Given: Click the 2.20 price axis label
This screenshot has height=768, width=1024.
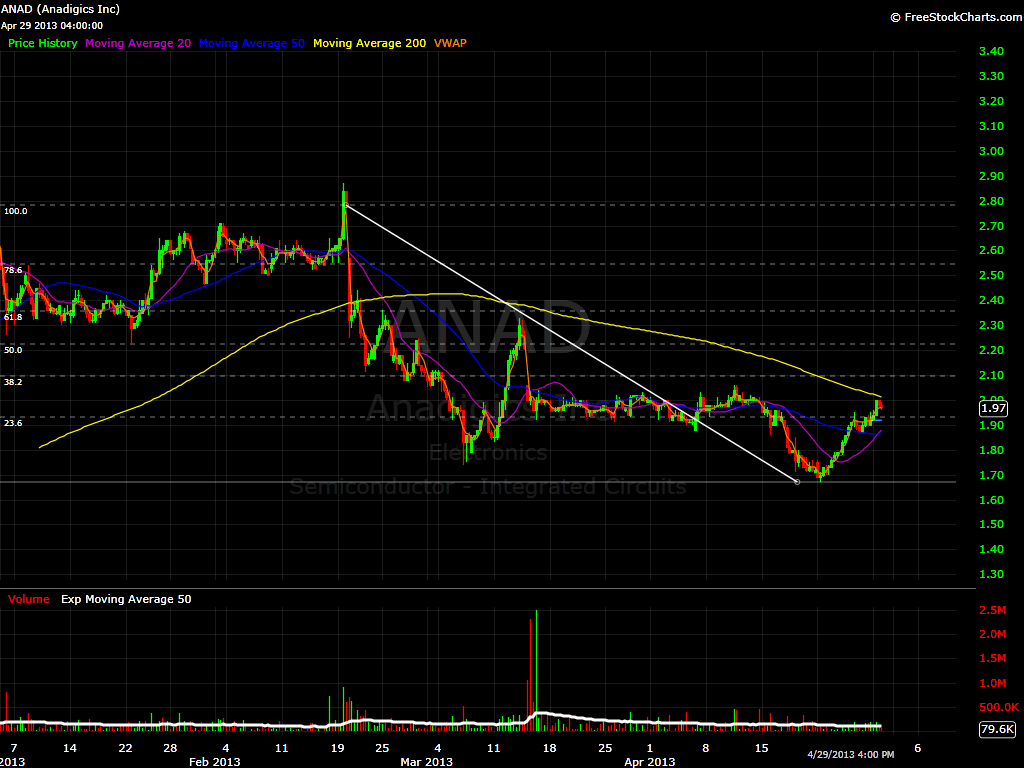Looking at the screenshot, I should point(991,351).
